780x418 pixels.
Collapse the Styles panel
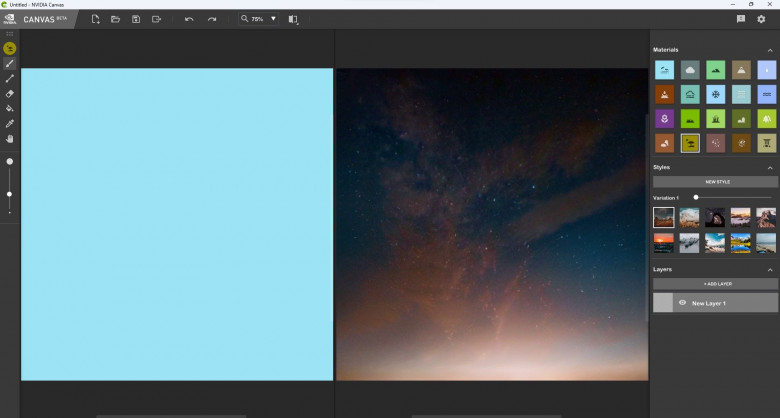pyautogui.click(x=770, y=168)
